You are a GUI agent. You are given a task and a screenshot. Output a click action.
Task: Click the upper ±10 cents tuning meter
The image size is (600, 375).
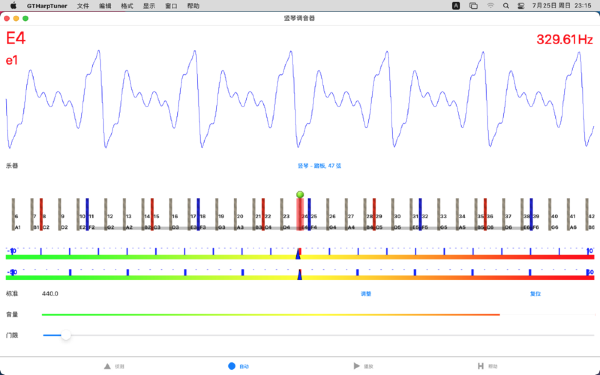(300, 253)
